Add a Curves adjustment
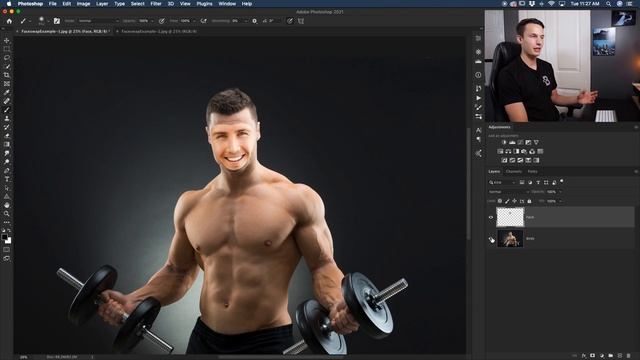 [520, 142]
